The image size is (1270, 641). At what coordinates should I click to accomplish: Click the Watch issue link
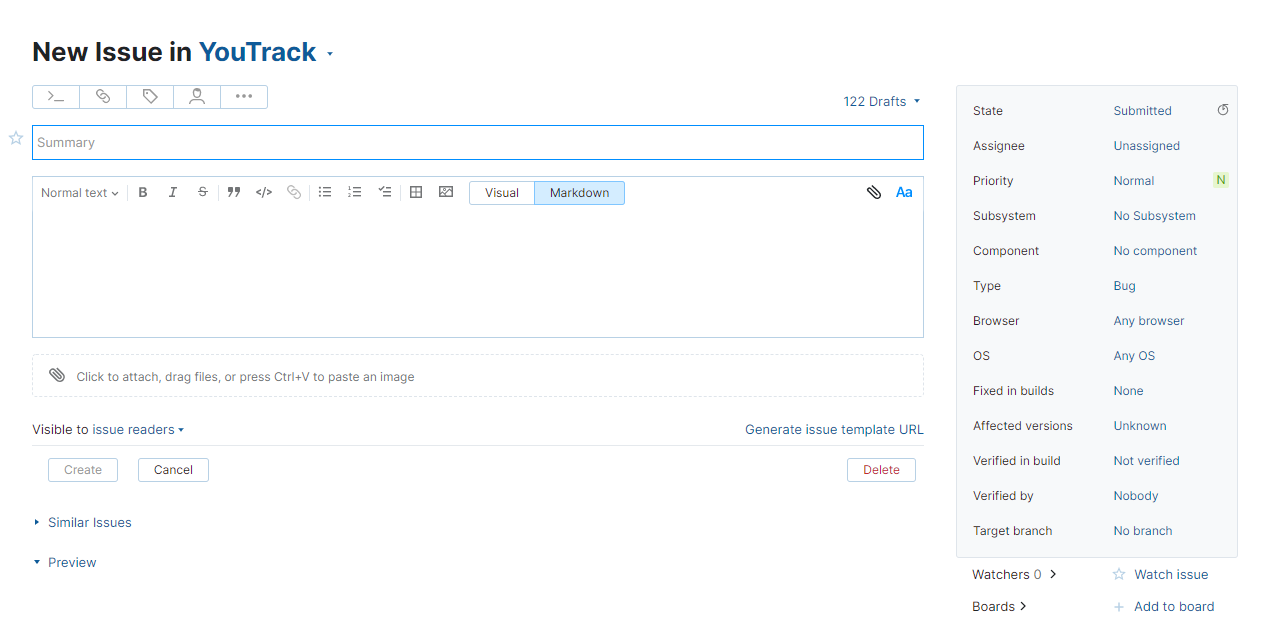(1171, 574)
